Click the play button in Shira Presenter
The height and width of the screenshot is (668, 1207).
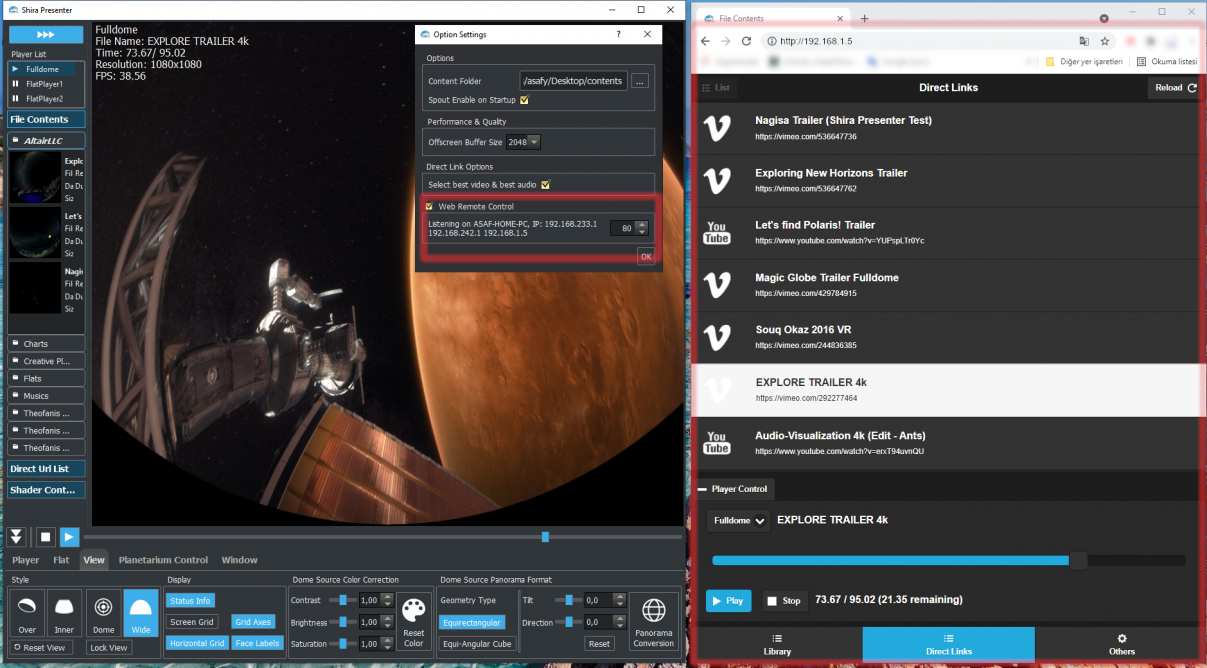click(69, 537)
